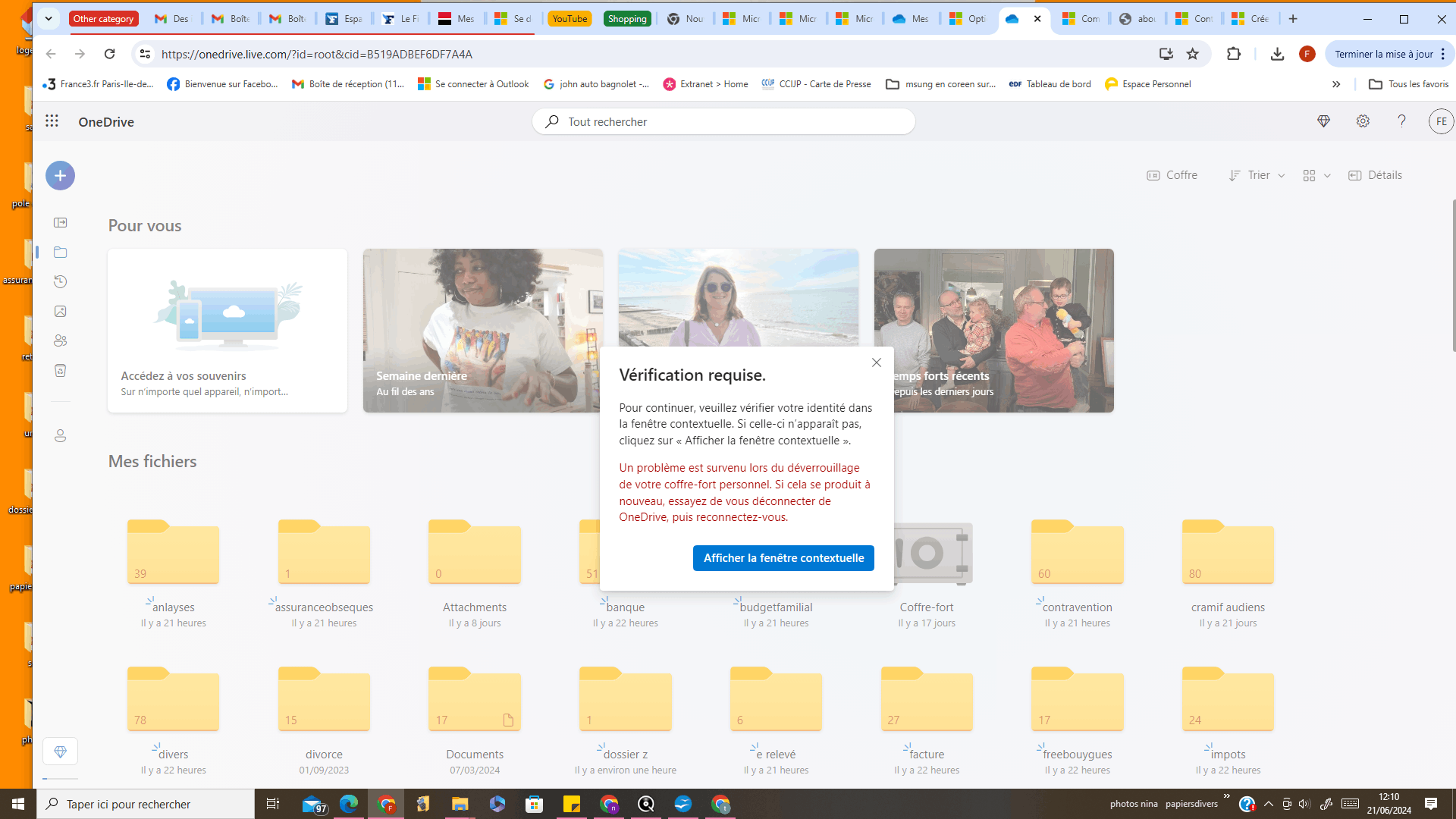Click the Coffre button

pos(1172,175)
